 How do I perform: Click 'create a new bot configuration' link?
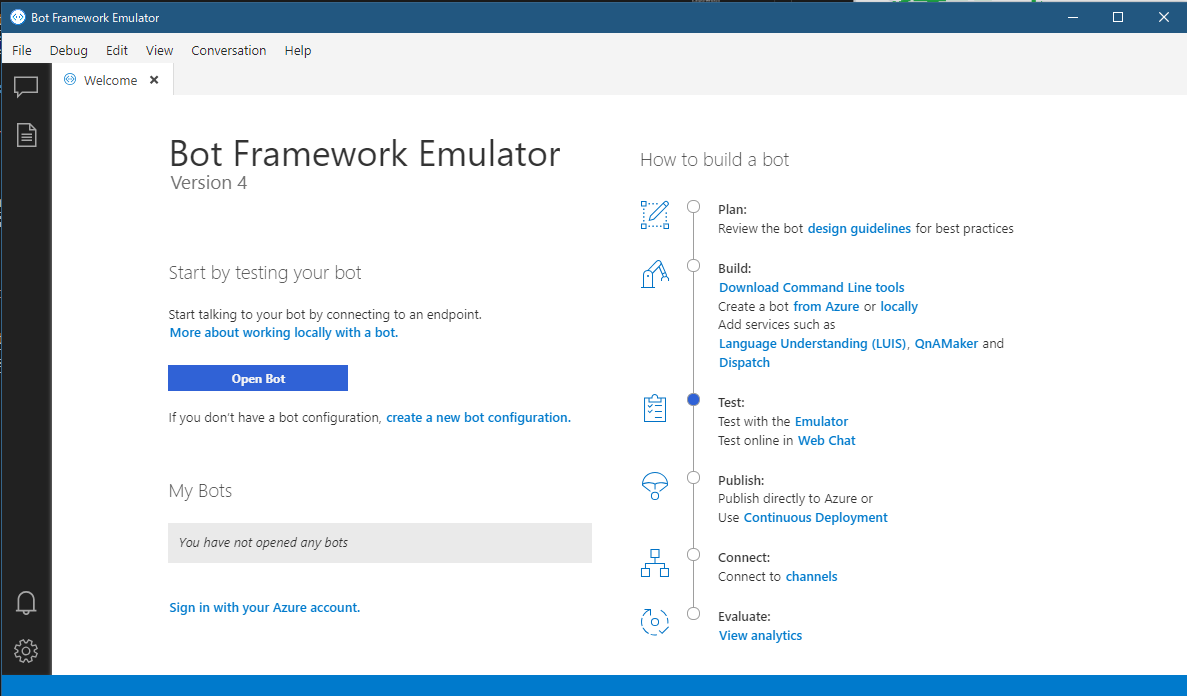478,418
